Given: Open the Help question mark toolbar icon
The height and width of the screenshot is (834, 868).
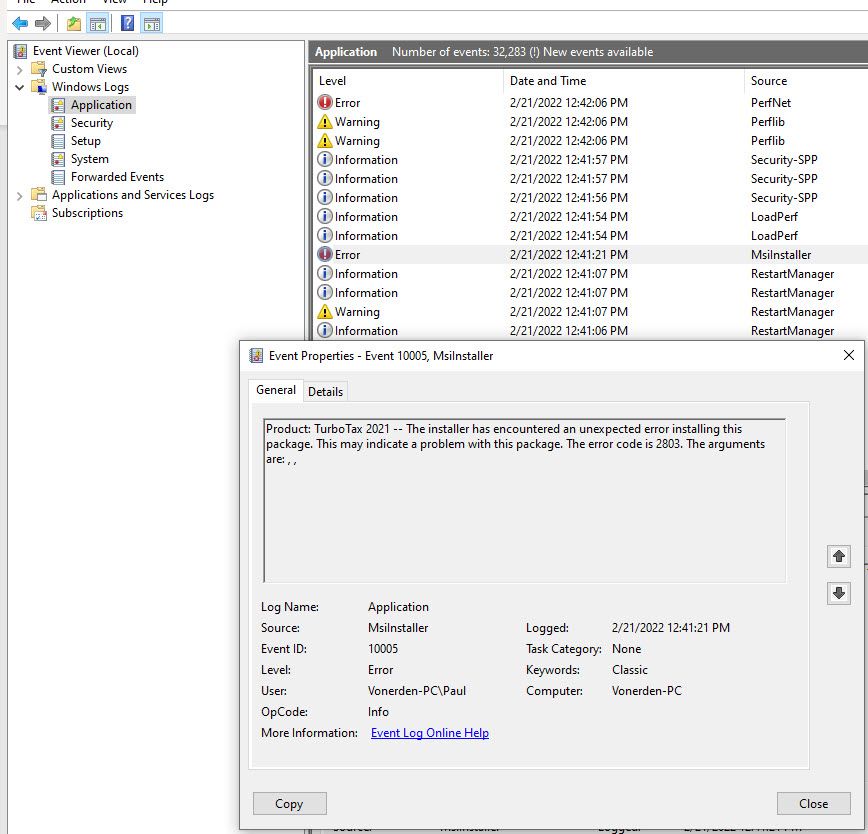Looking at the screenshot, I should (x=127, y=23).
